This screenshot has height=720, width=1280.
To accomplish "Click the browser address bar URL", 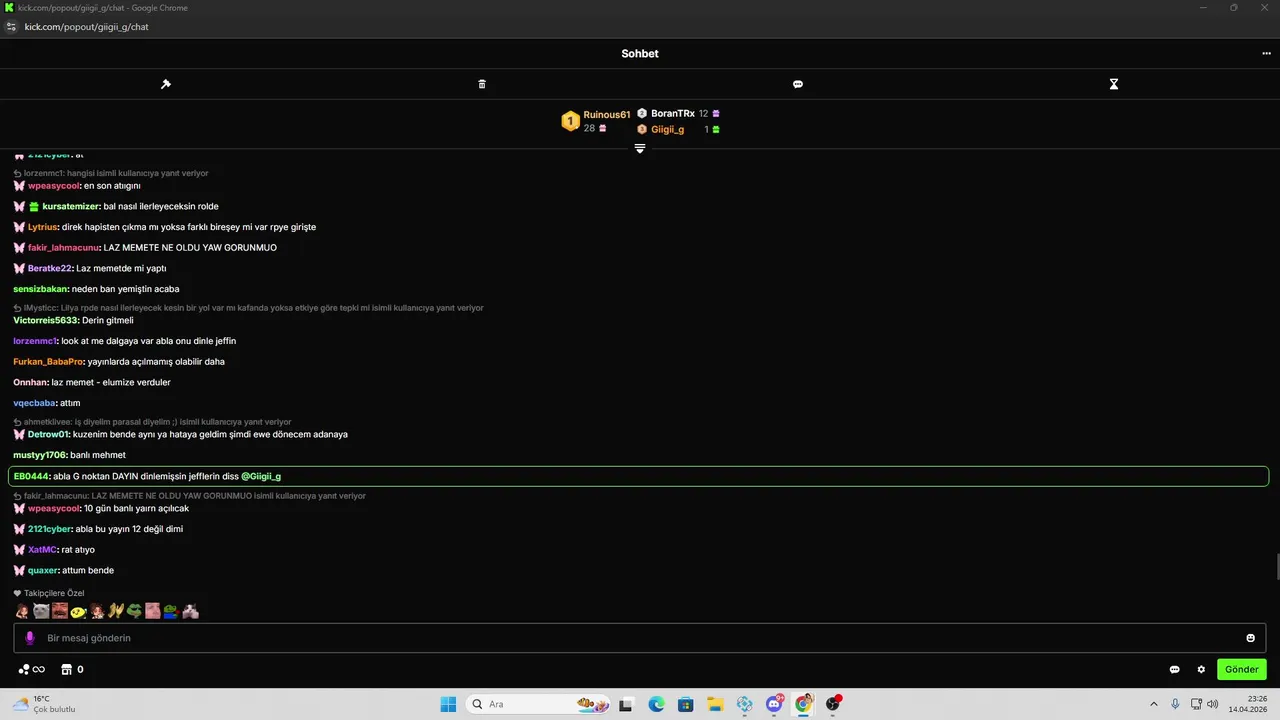I will (x=87, y=27).
